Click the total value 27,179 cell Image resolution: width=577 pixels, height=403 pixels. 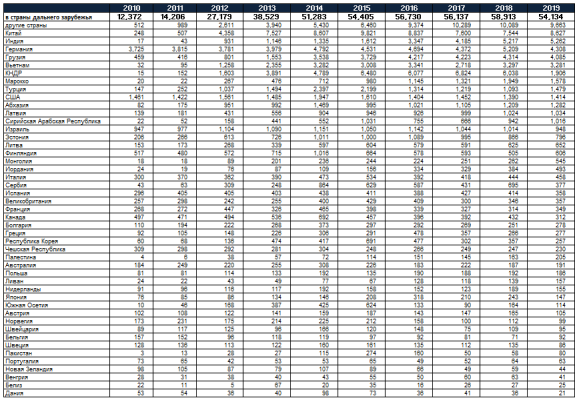[220, 17]
